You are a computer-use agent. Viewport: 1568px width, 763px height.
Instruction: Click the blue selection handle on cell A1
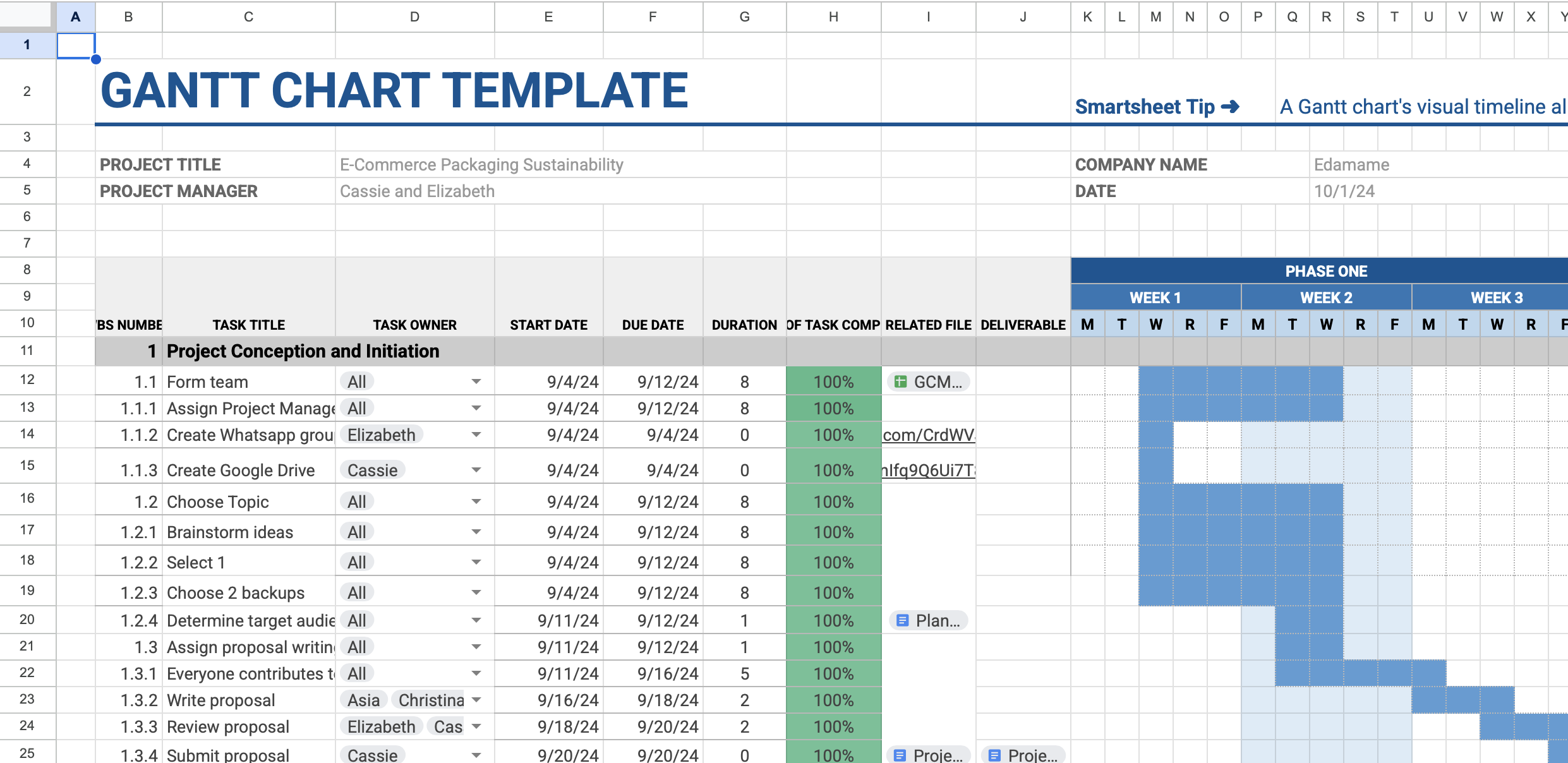[95, 59]
